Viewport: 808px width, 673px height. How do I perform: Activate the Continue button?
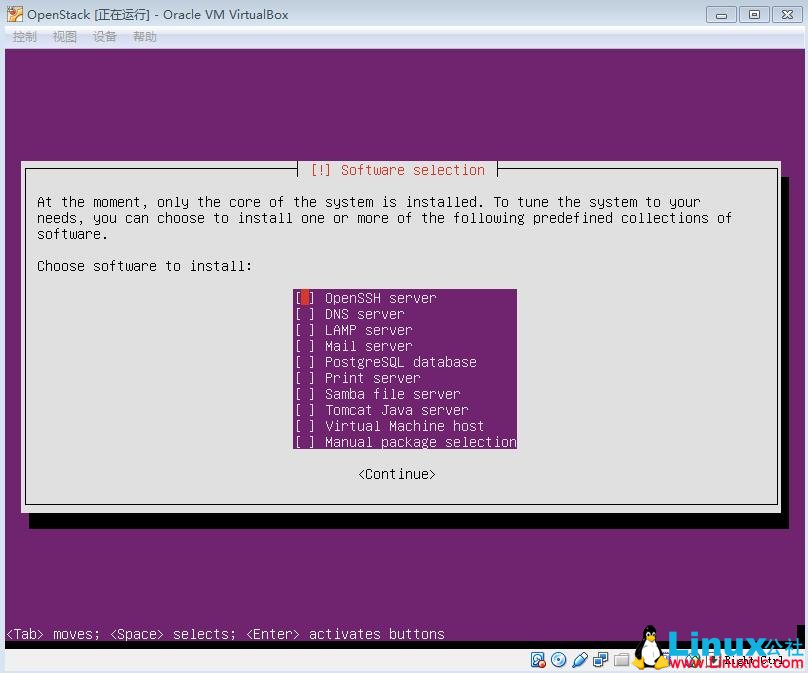[x=396, y=473]
